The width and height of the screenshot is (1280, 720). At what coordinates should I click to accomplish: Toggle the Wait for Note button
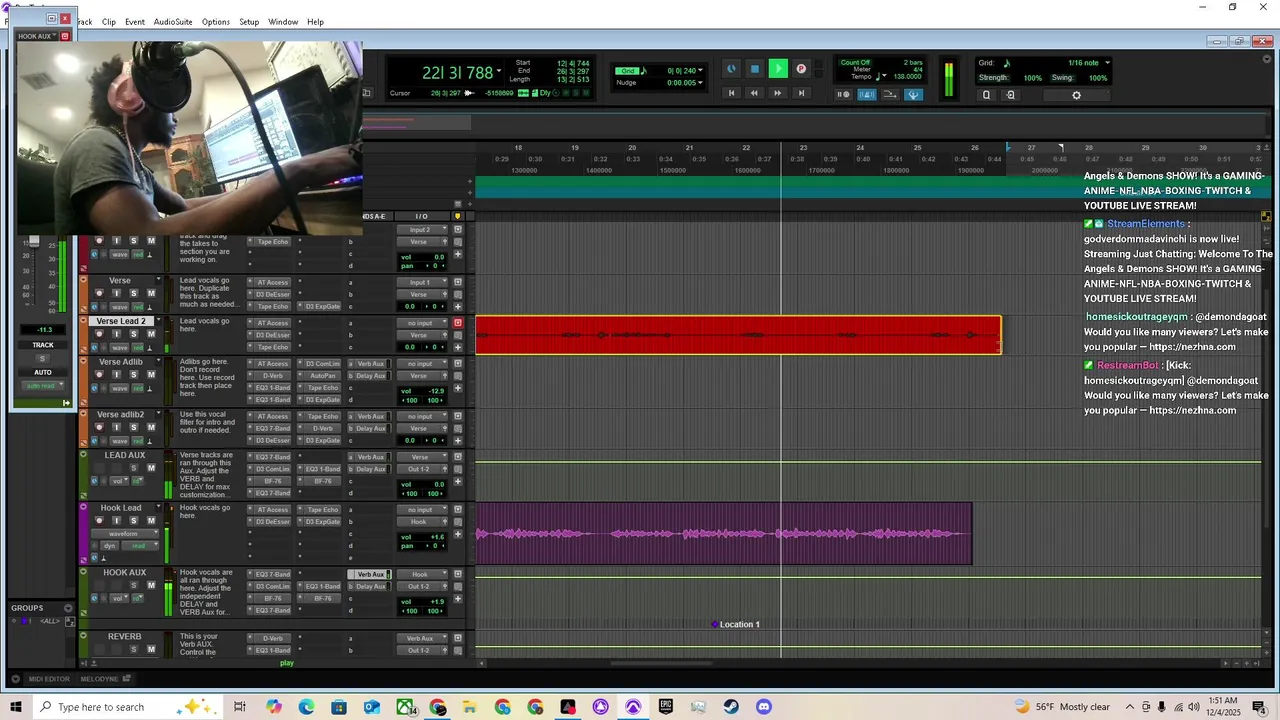pyautogui.click(x=844, y=95)
